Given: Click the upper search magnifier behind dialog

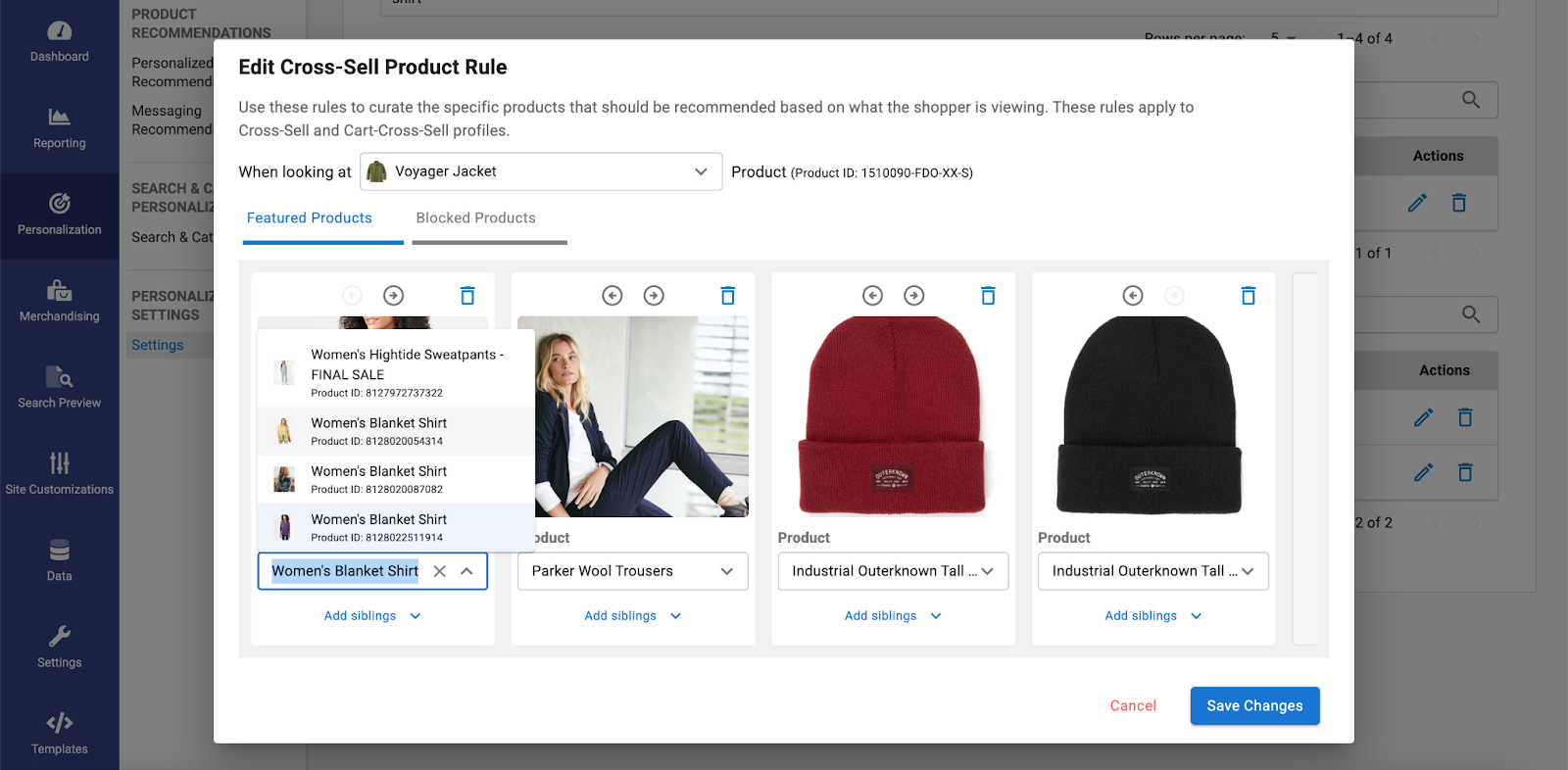Looking at the screenshot, I should click(1471, 100).
